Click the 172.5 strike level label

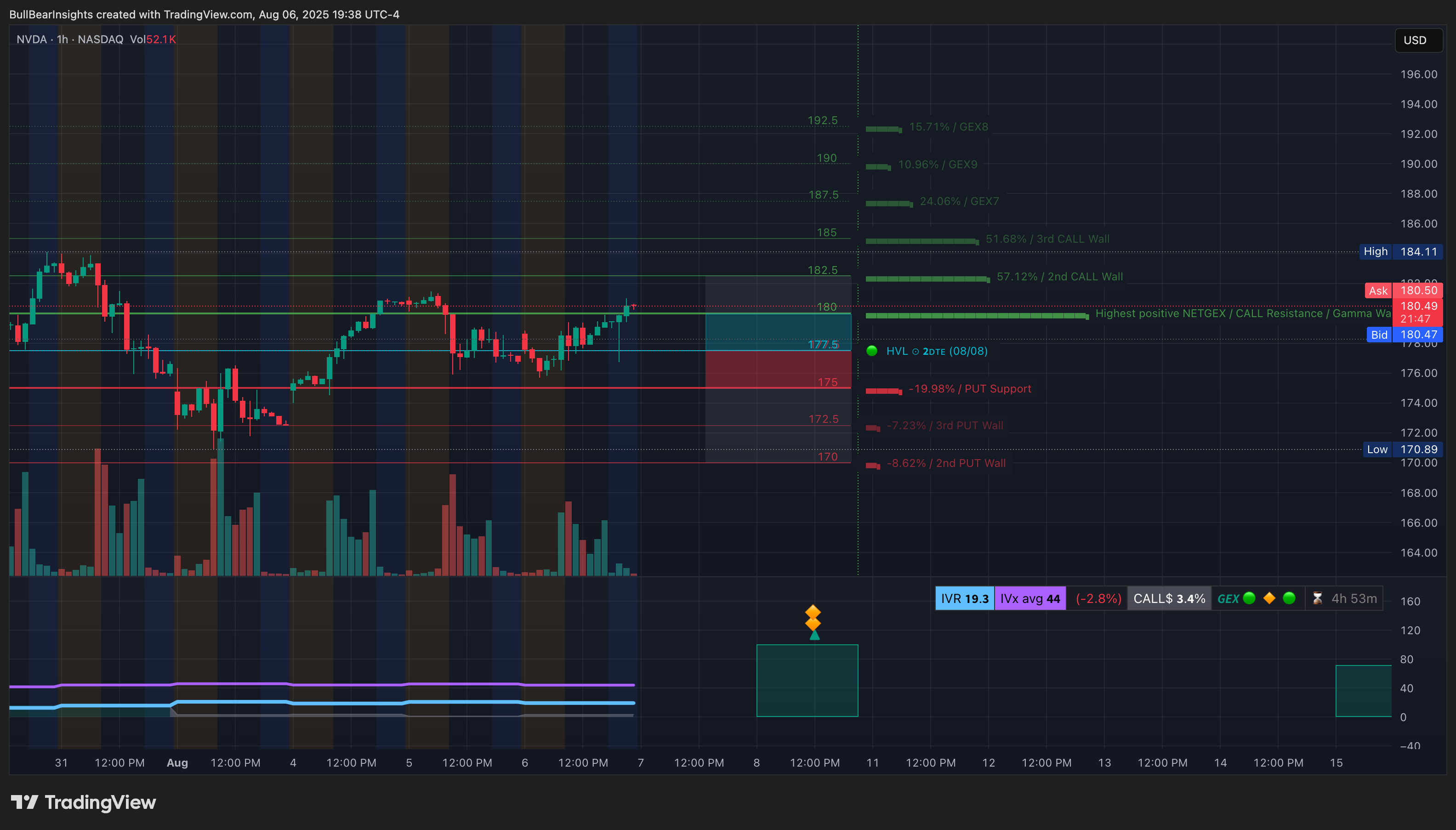[823, 419]
